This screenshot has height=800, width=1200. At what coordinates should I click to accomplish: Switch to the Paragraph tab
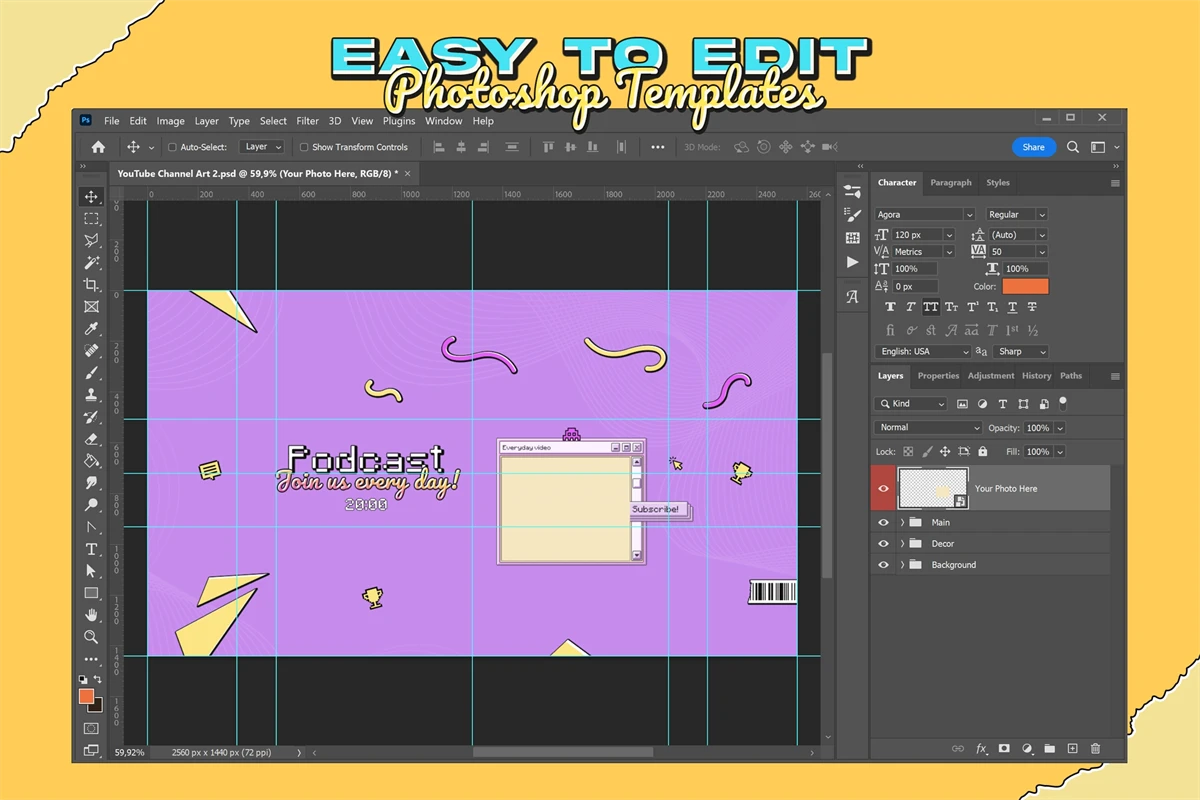[x=950, y=183]
